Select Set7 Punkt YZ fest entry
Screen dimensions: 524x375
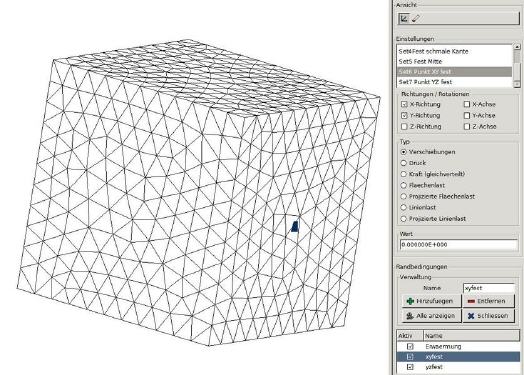click(x=454, y=82)
